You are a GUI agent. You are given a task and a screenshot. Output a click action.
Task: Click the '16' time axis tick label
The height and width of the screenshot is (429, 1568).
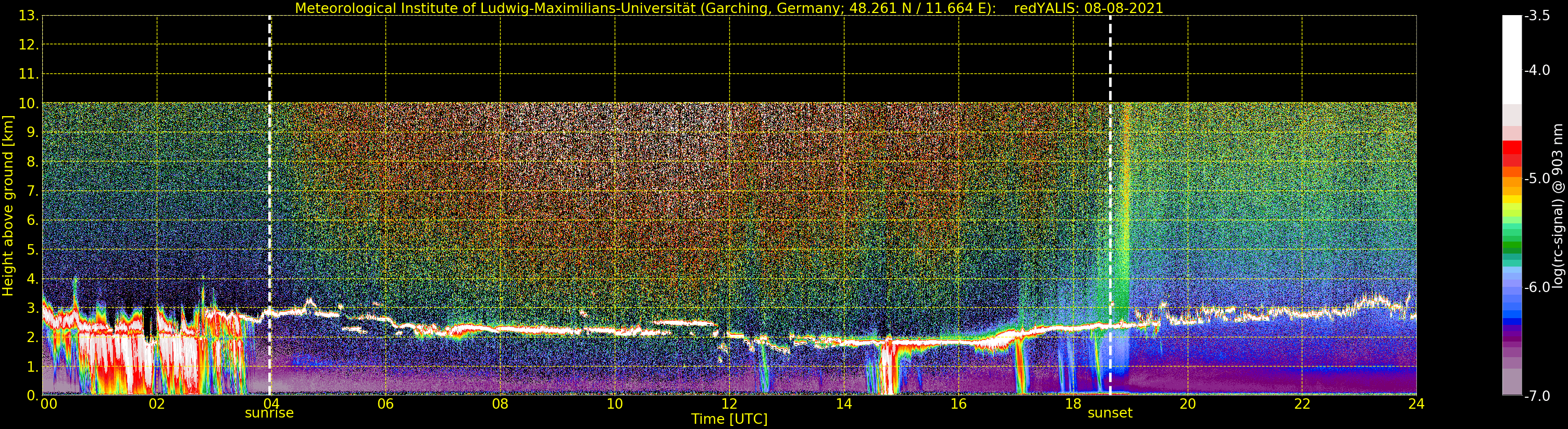[959, 404]
